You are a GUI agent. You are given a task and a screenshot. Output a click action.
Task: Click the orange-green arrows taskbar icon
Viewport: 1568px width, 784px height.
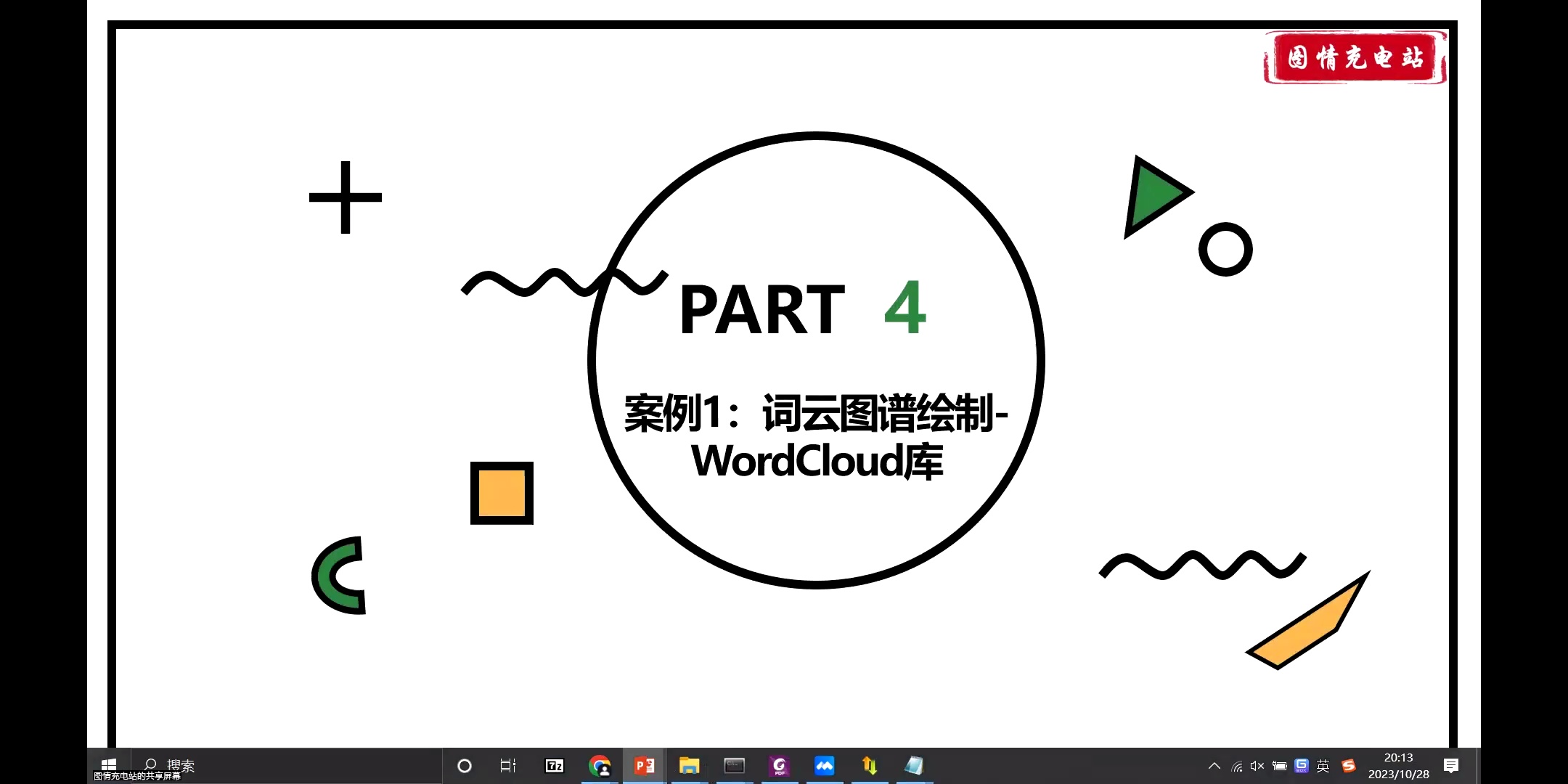click(x=869, y=766)
